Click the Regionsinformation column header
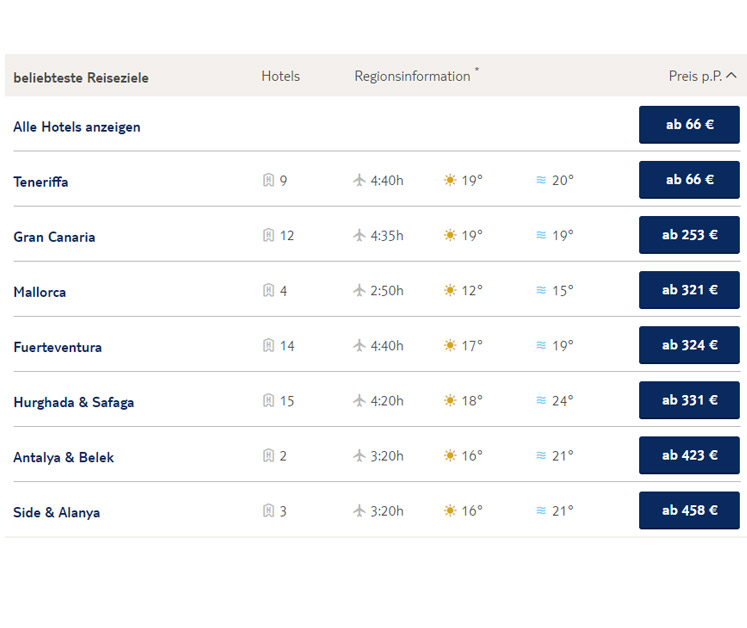747x628 pixels. [412, 76]
